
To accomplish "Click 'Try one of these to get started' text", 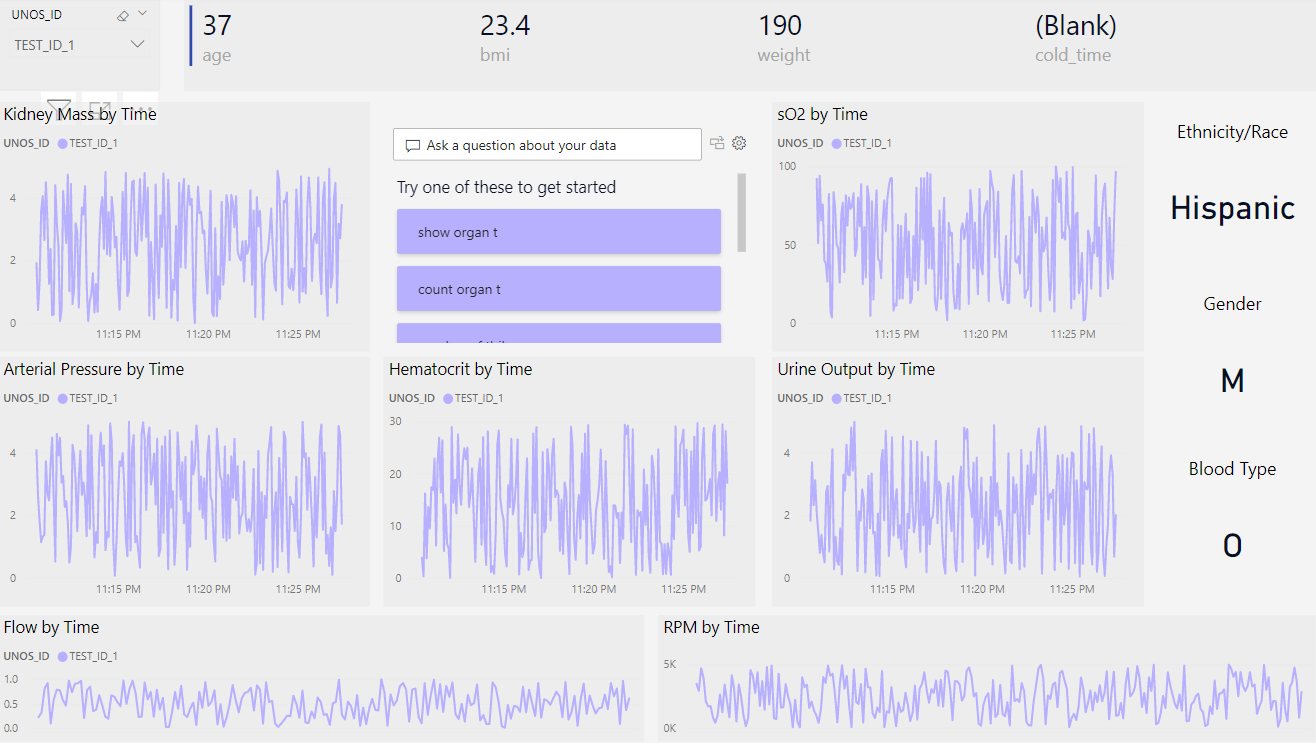I will coord(506,187).
